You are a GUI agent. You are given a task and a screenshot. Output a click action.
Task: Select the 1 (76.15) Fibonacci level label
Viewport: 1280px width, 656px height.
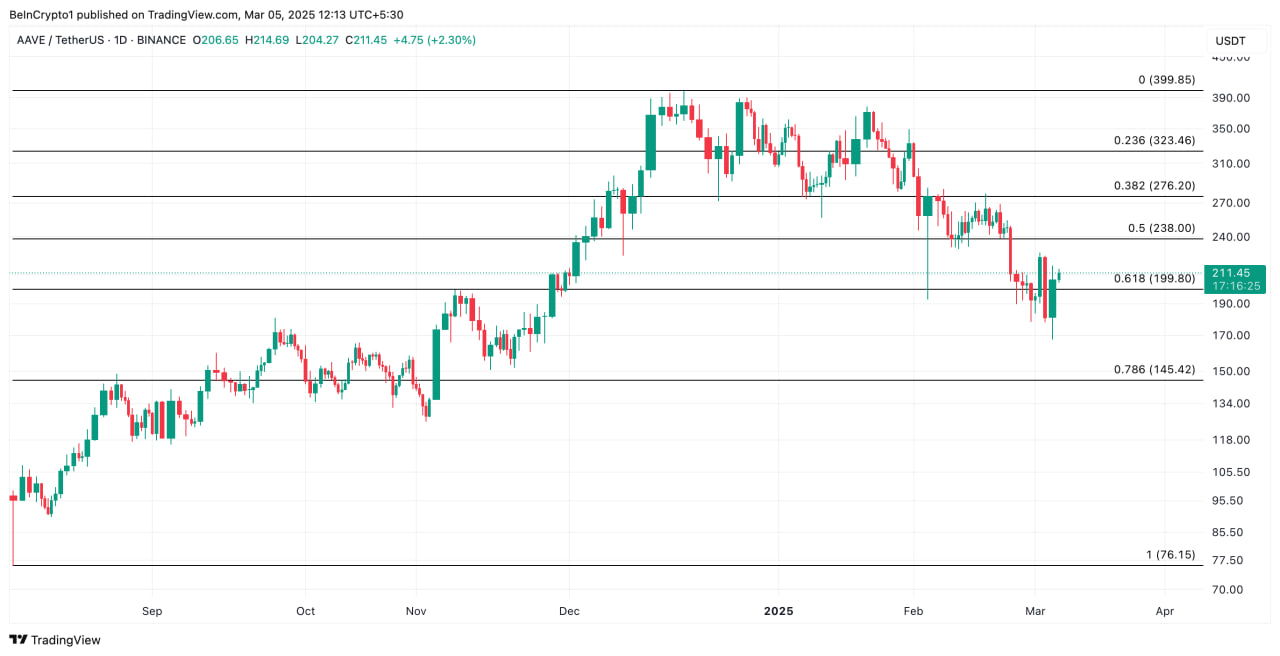pyautogui.click(x=1170, y=555)
